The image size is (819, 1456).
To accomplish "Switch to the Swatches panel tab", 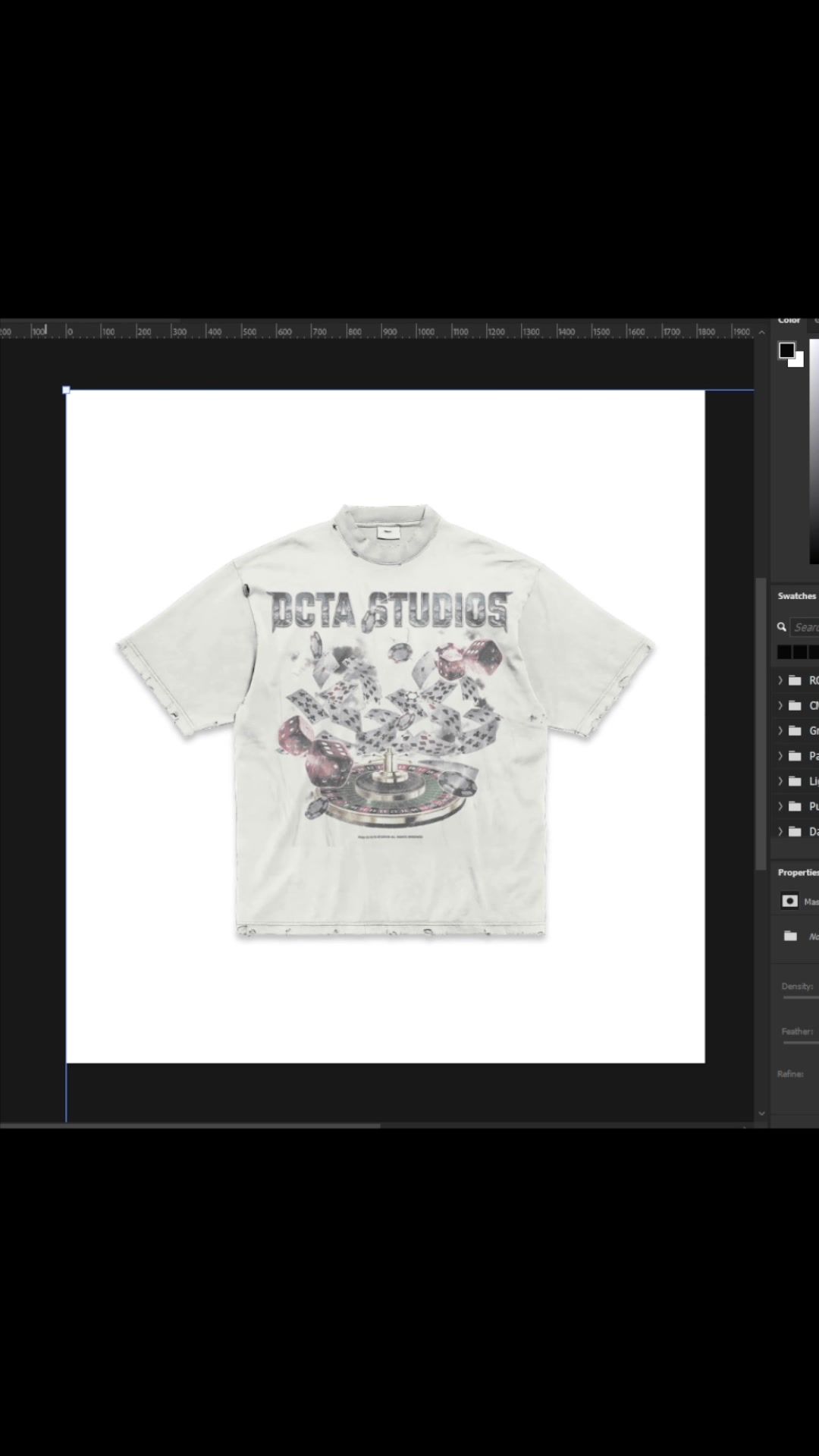I will [x=796, y=596].
